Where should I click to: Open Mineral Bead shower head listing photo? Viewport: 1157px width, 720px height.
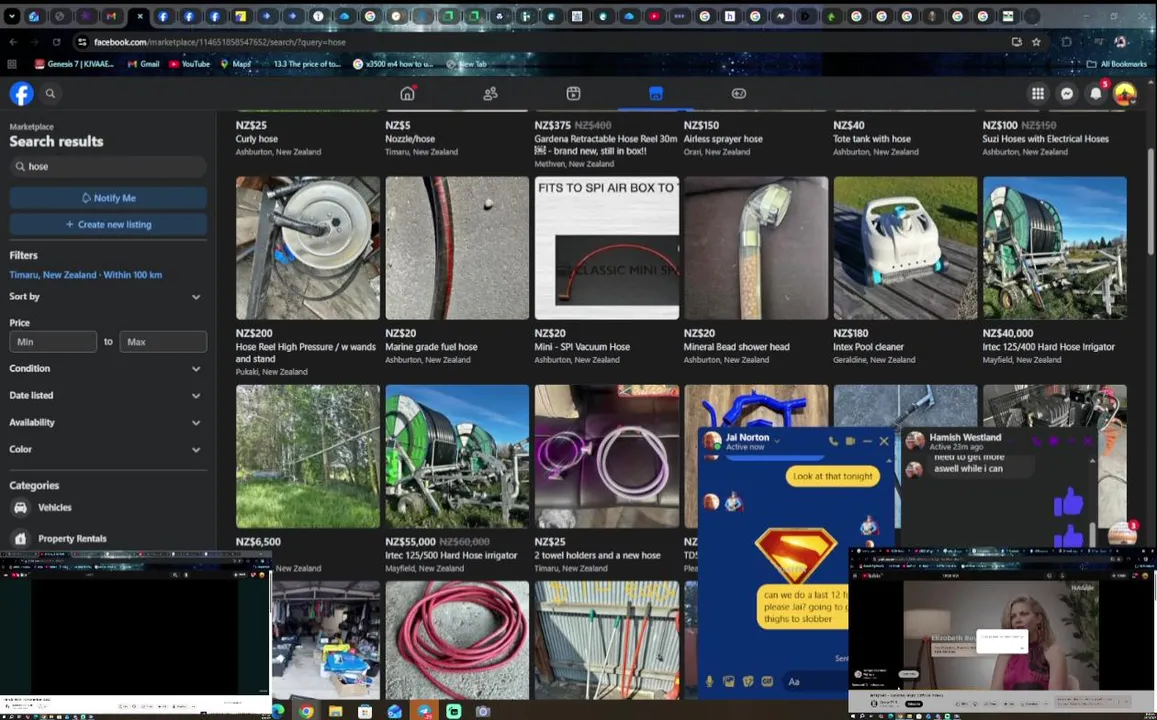756,248
